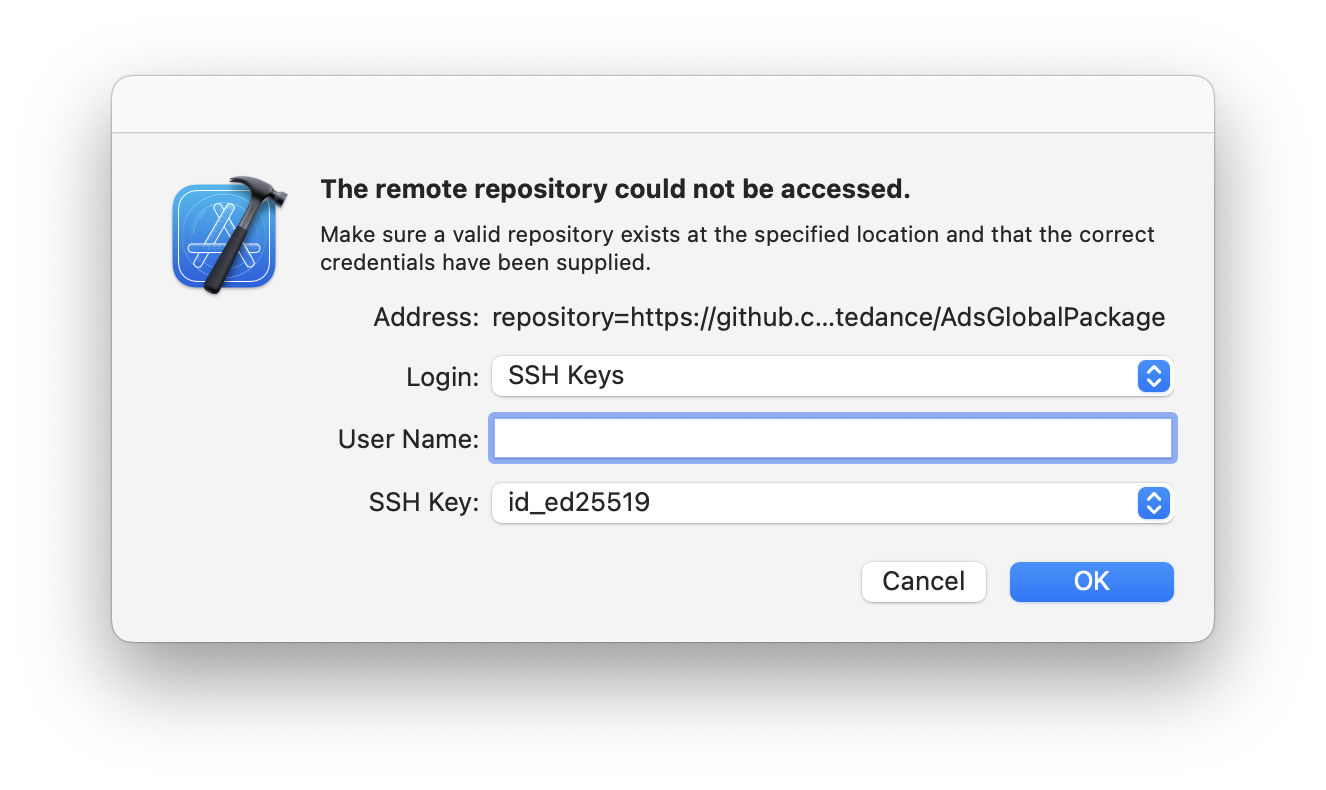Select the App Store style icon in the dialog

click(226, 235)
